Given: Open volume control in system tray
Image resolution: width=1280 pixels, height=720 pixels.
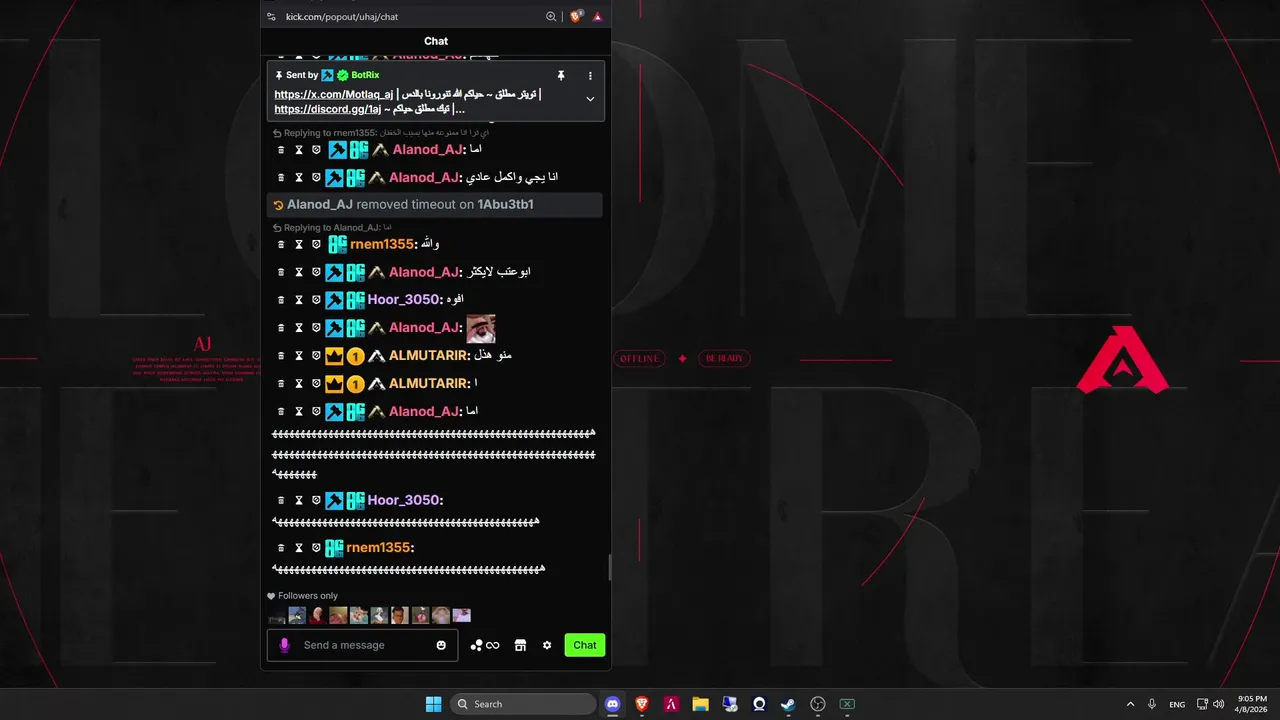Looking at the screenshot, I should 1219,704.
